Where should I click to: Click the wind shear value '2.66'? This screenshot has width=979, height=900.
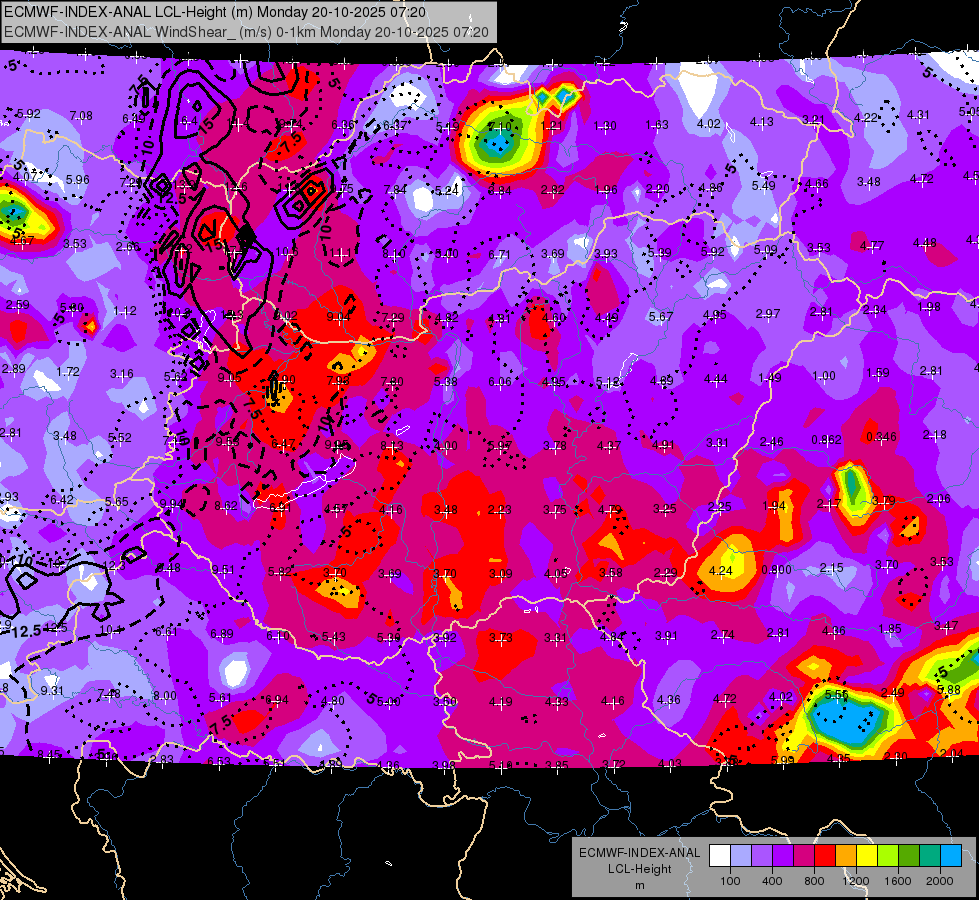coord(127,246)
